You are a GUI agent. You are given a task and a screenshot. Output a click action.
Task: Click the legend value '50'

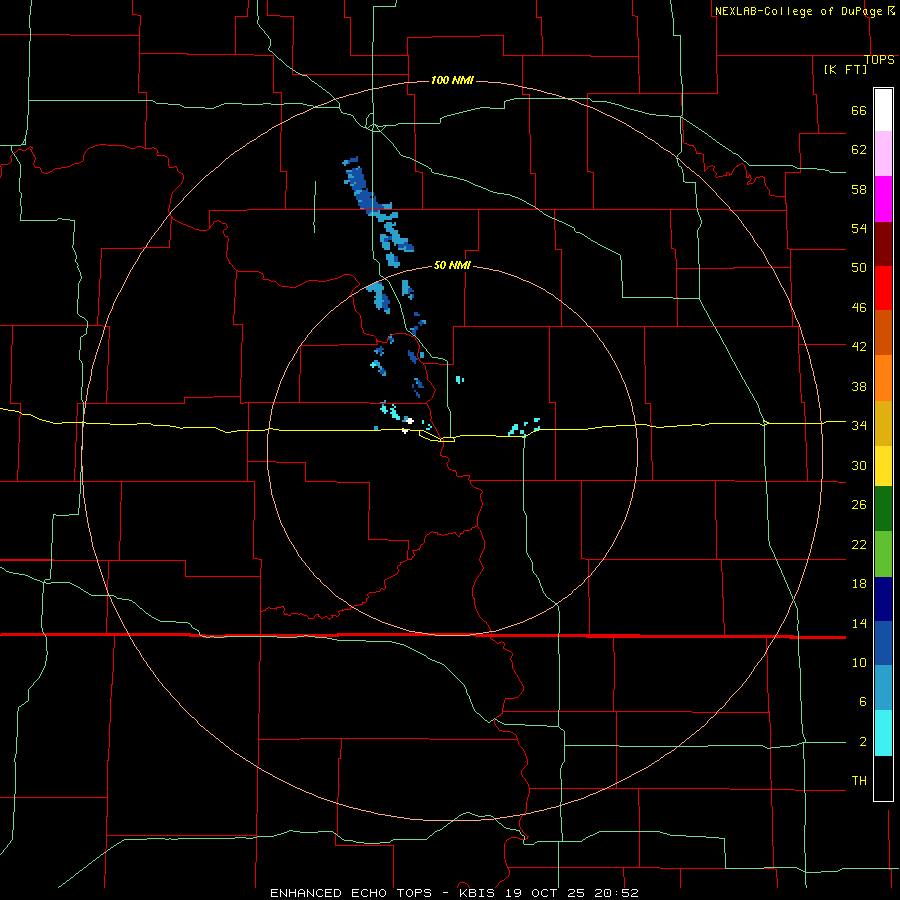pos(859,268)
